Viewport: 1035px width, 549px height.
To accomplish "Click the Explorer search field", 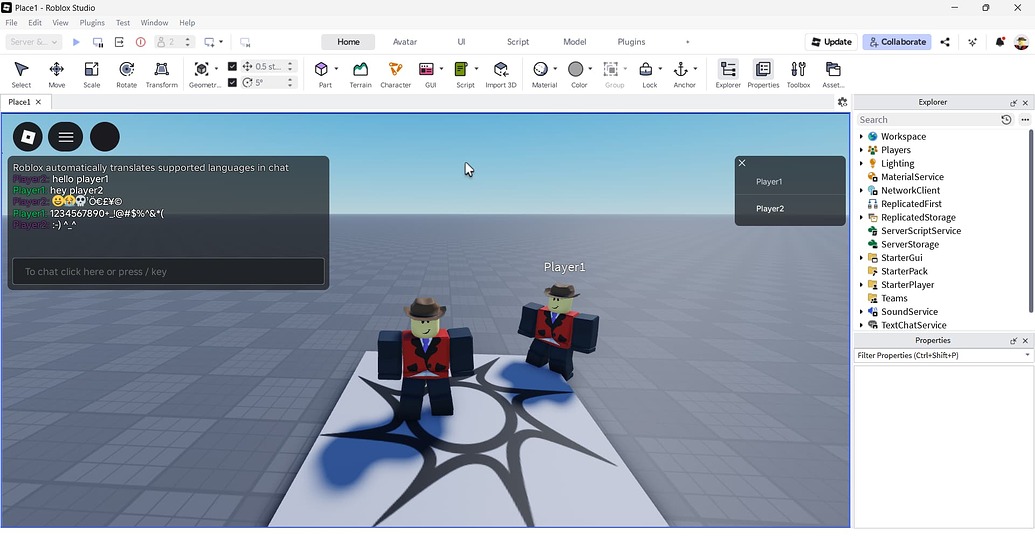I will pos(927,119).
